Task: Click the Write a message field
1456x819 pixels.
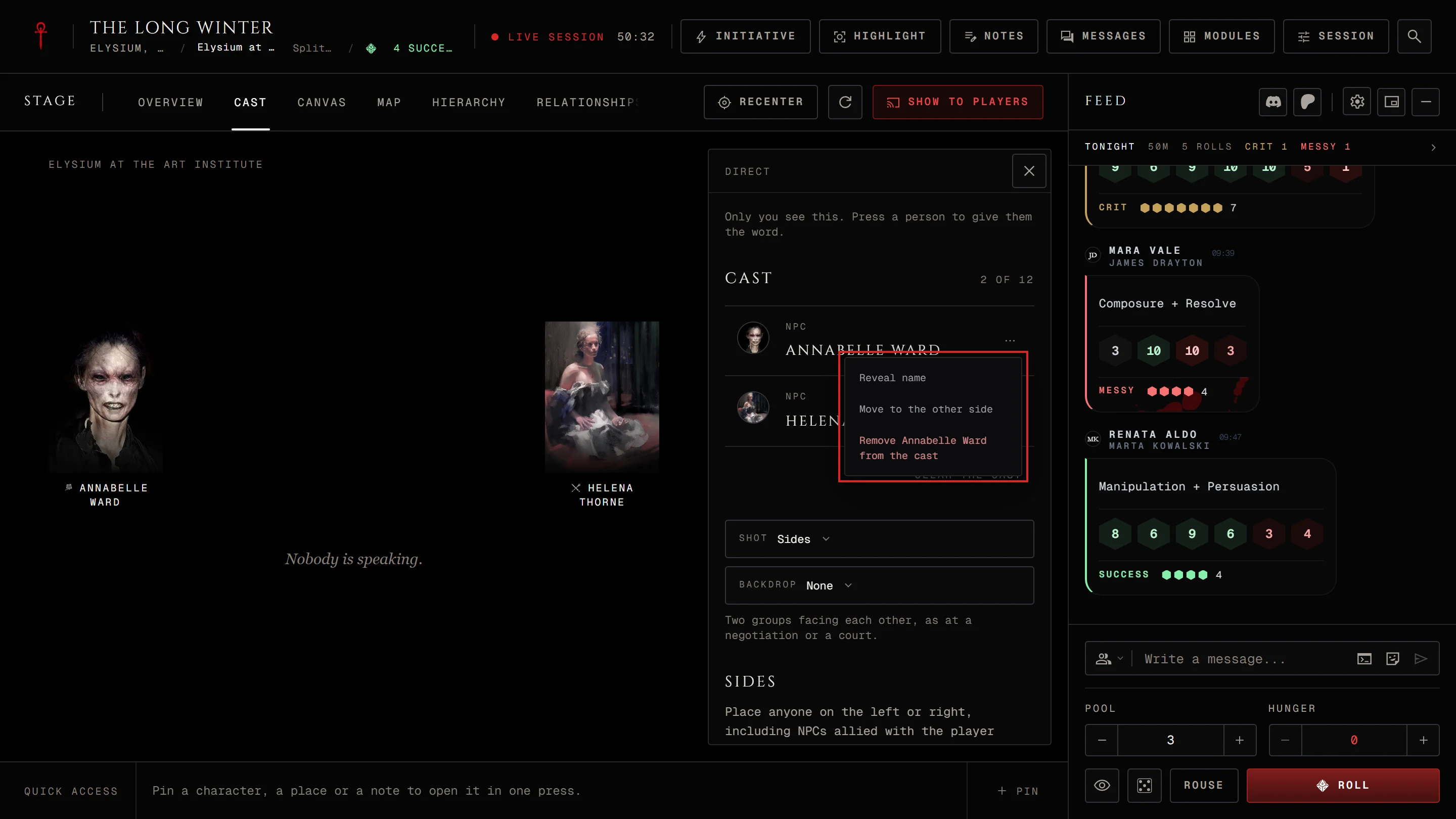Action: tap(1244, 658)
